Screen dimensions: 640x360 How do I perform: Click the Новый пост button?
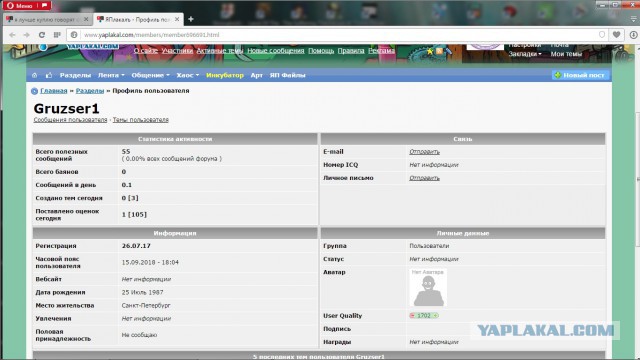point(580,75)
